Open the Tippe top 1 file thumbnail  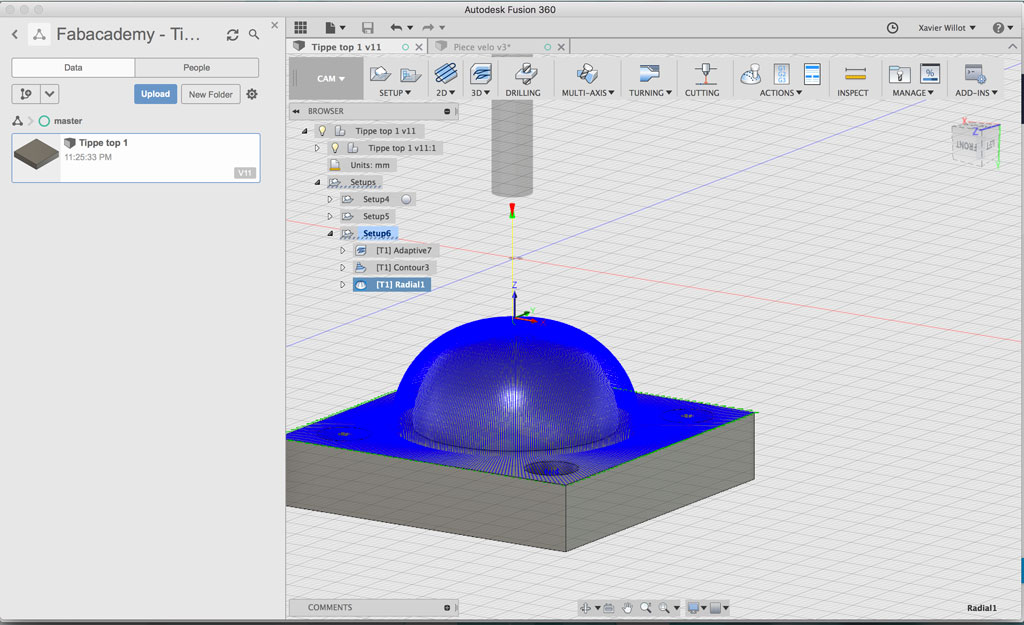pyautogui.click(x=37, y=156)
